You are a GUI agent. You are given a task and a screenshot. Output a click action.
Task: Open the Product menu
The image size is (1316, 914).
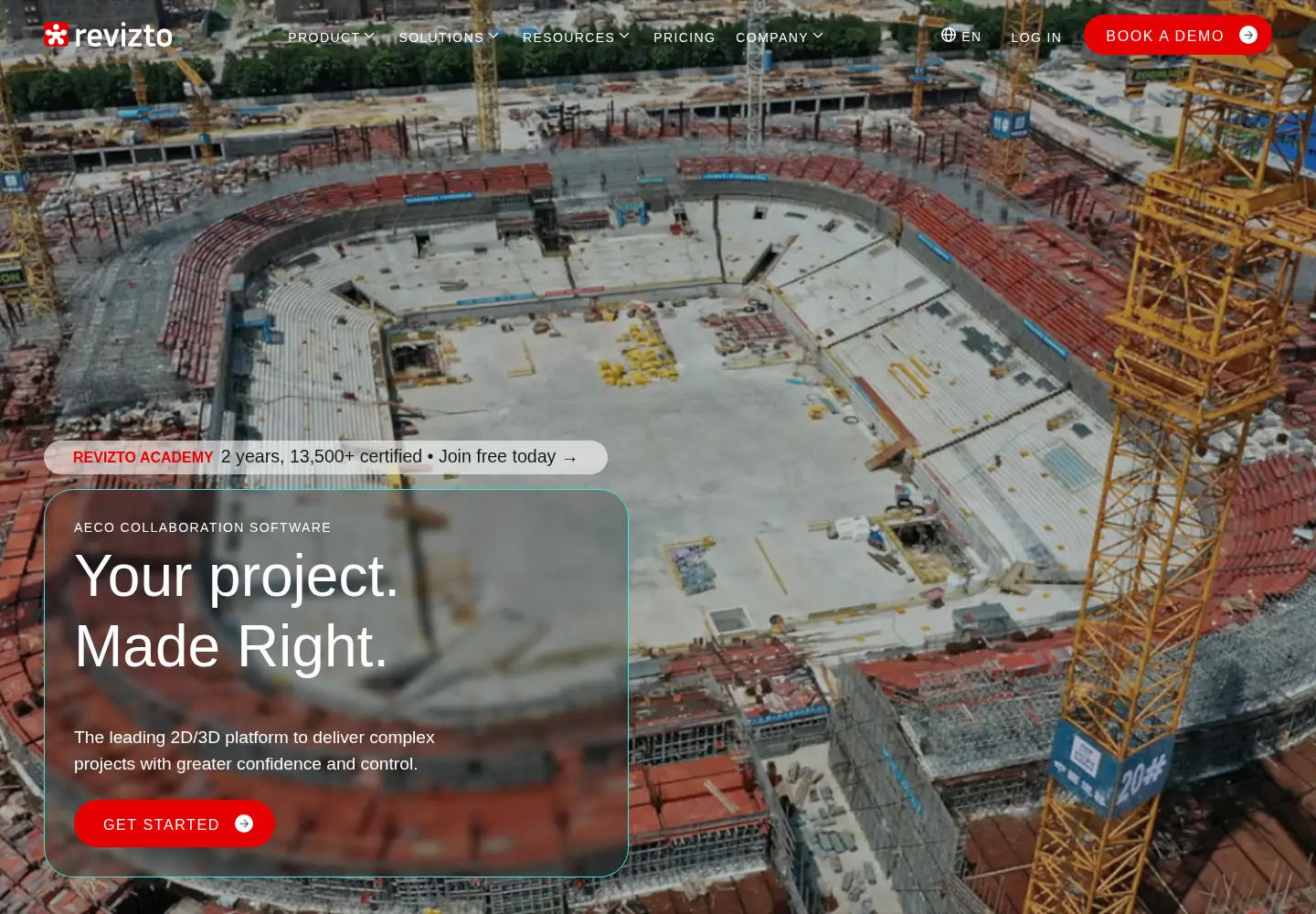pyautogui.click(x=332, y=37)
